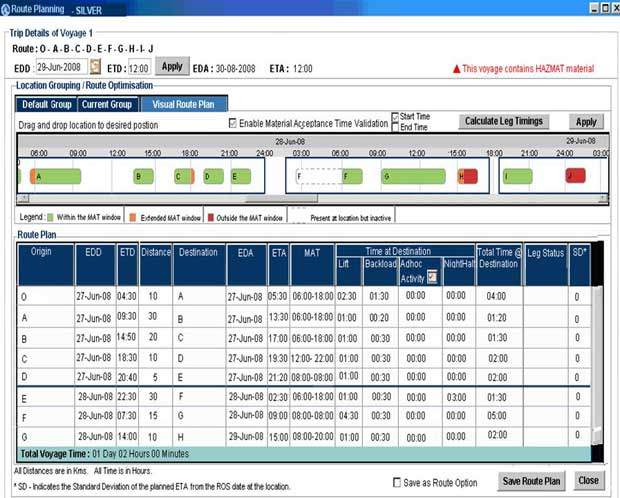Click the ETD time input field

pos(139,68)
